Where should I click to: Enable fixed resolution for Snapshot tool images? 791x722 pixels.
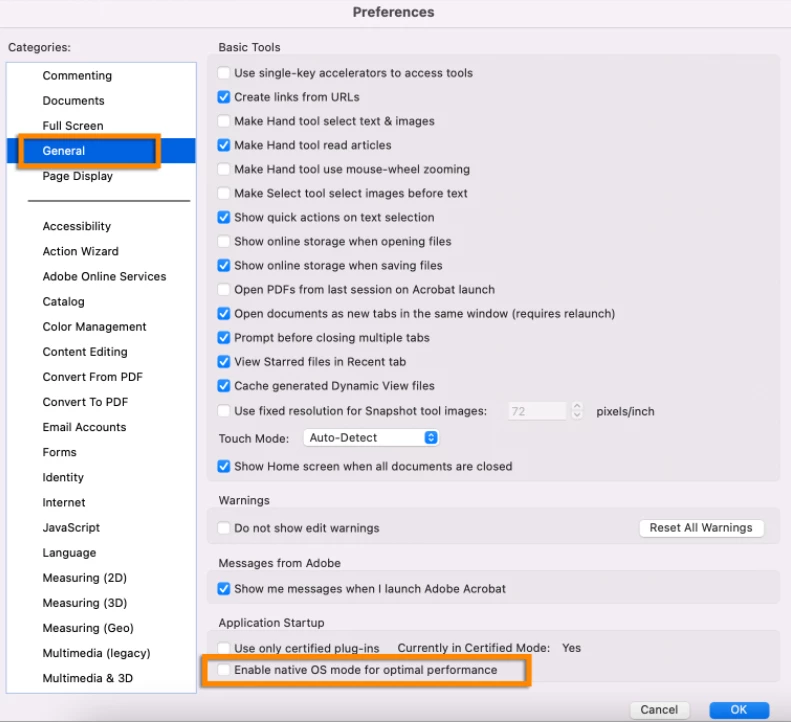pyautogui.click(x=223, y=411)
